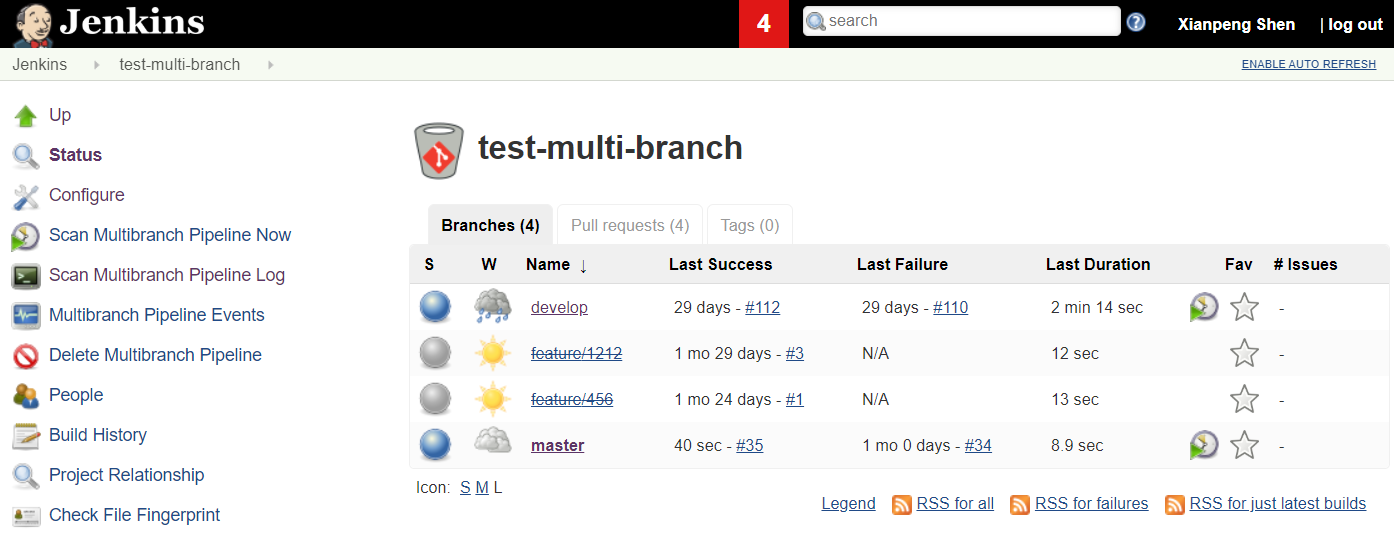Toggle favorite star for master branch
The height and width of the screenshot is (538, 1394).
click(1244, 445)
